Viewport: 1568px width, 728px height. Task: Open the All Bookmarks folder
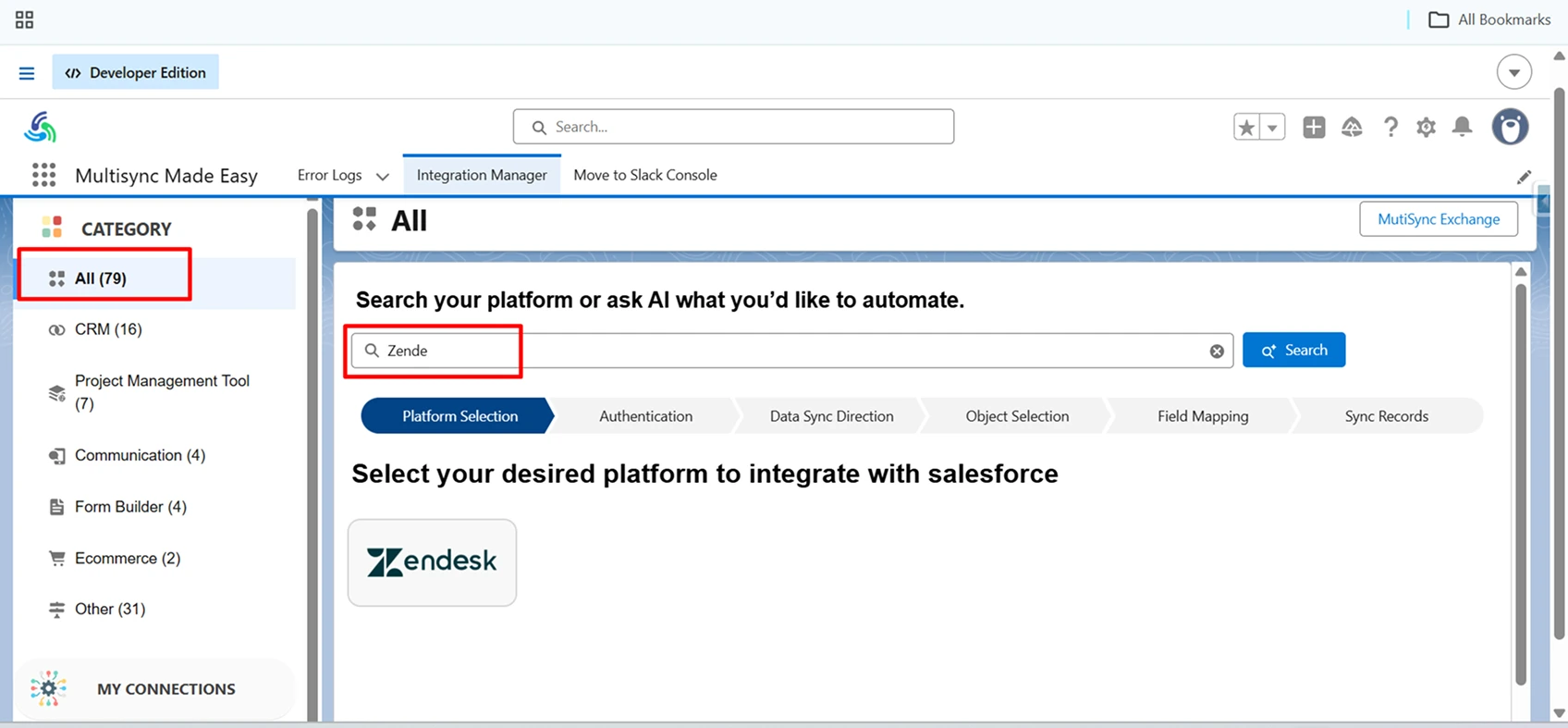click(x=1489, y=19)
